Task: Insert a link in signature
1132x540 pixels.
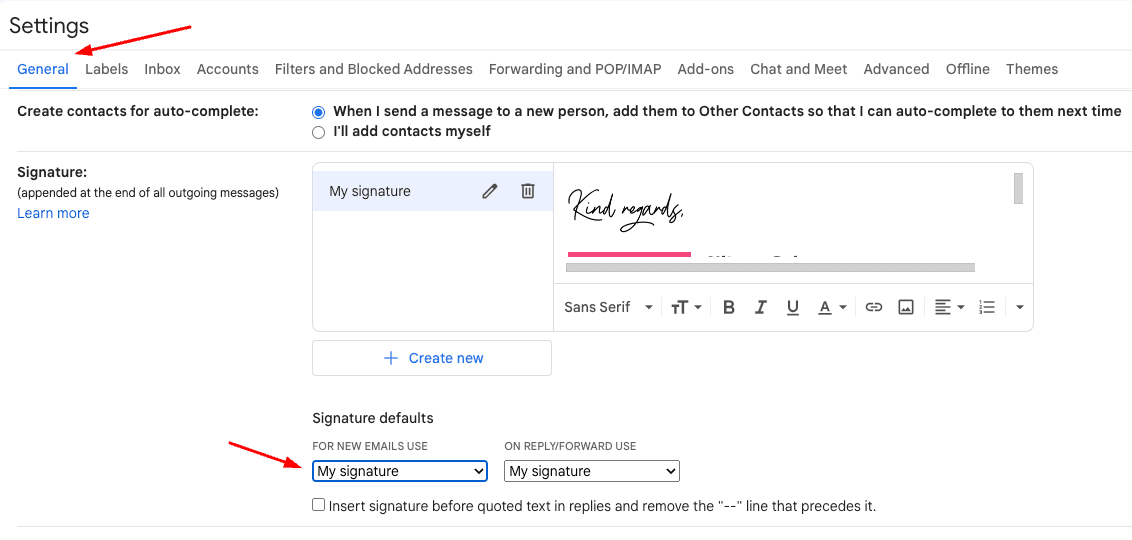Action: coord(874,307)
